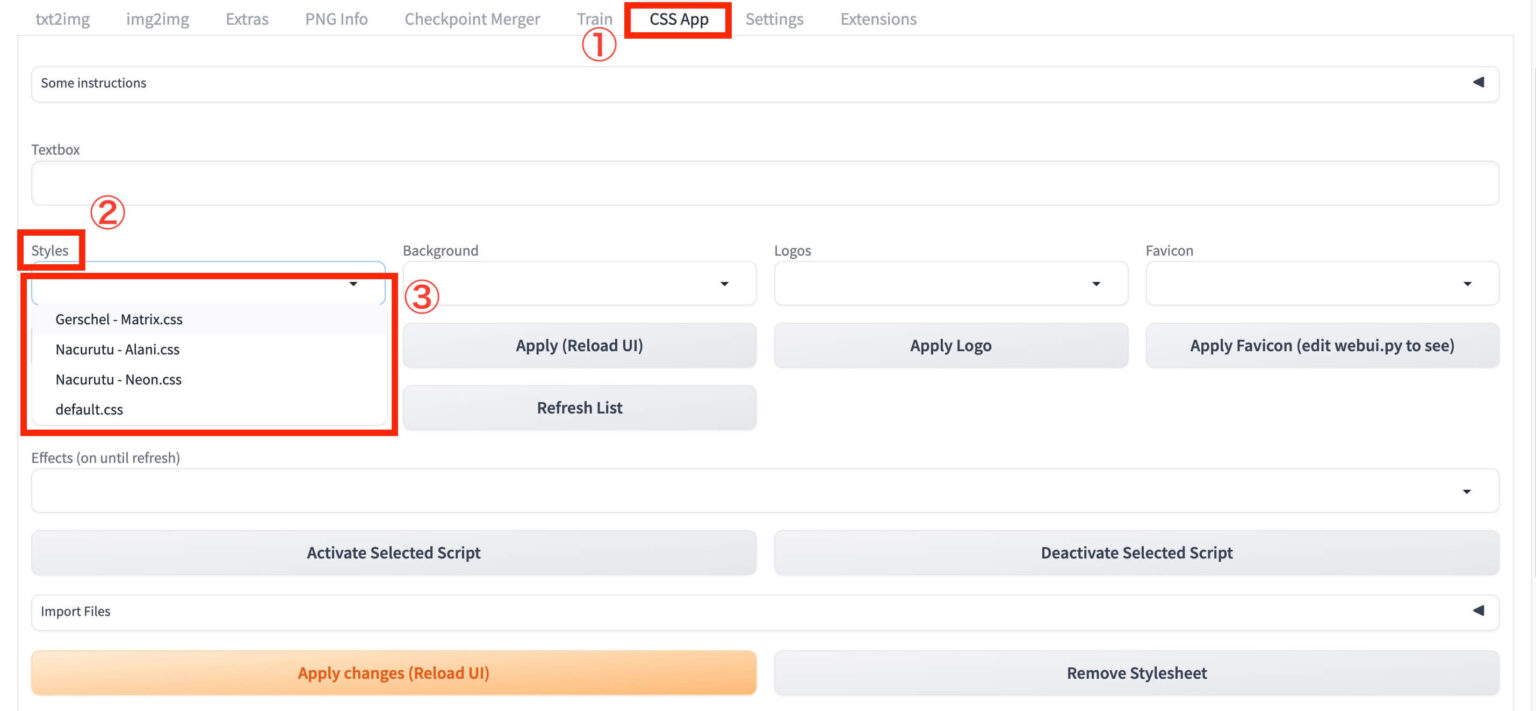Collapse the Some instructions accordion
This screenshot has height=711, width=1536.
(1478, 84)
